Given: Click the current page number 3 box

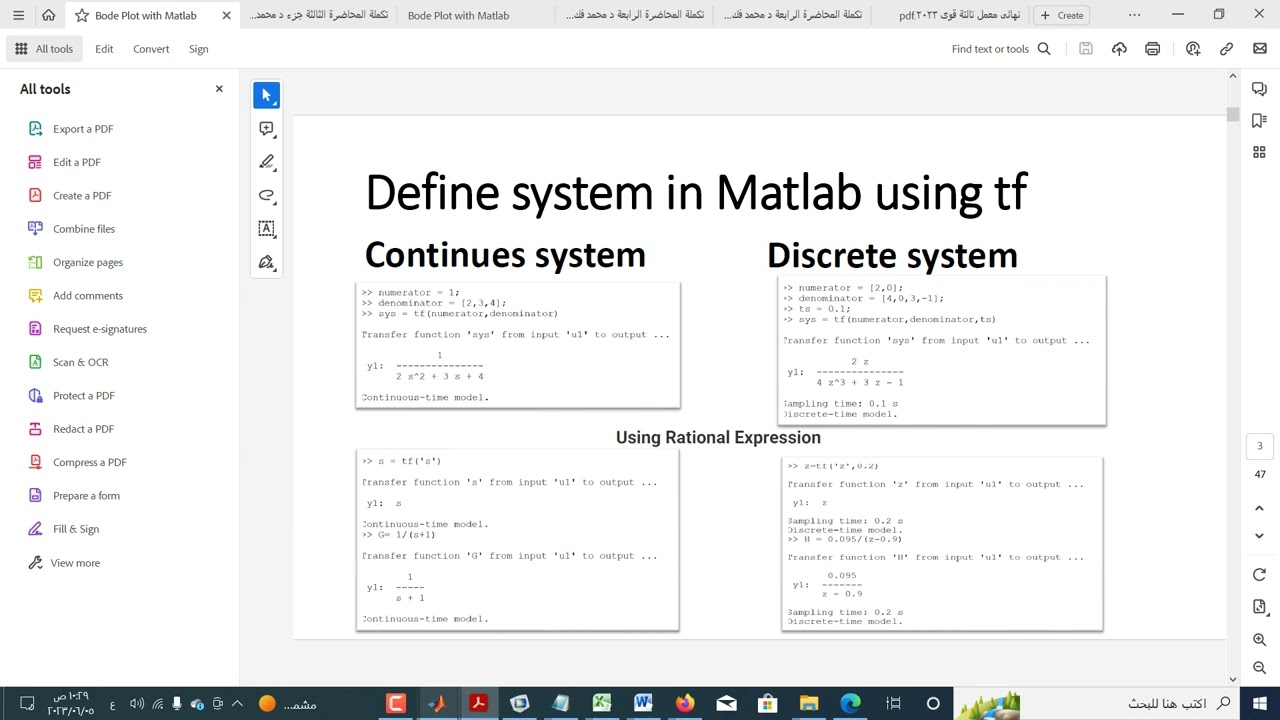Looking at the screenshot, I should (1259, 447).
